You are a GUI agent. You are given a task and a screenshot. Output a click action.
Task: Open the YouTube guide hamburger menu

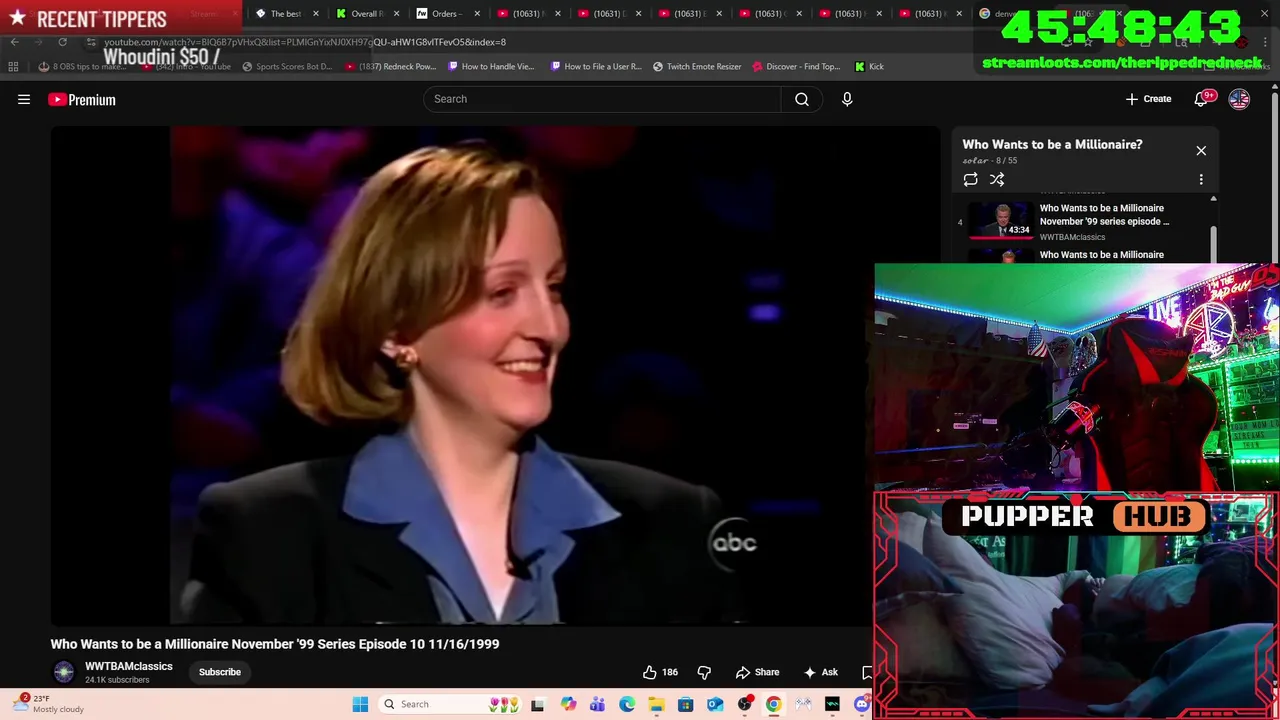pos(24,99)
